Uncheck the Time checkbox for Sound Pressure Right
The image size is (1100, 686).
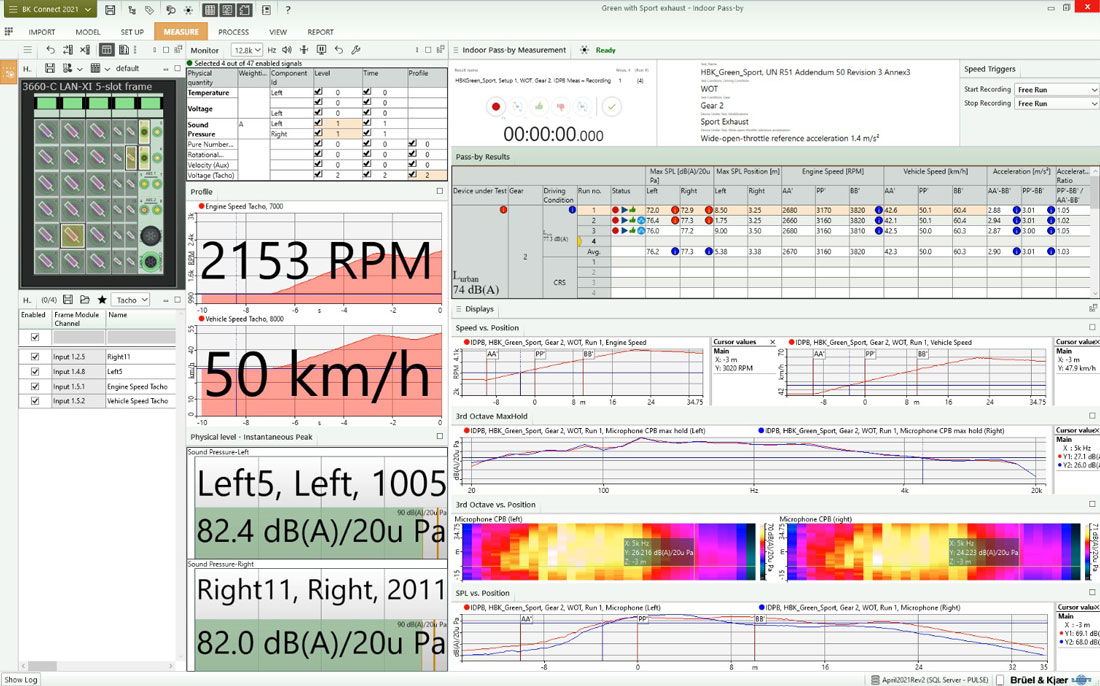point(366,131)
